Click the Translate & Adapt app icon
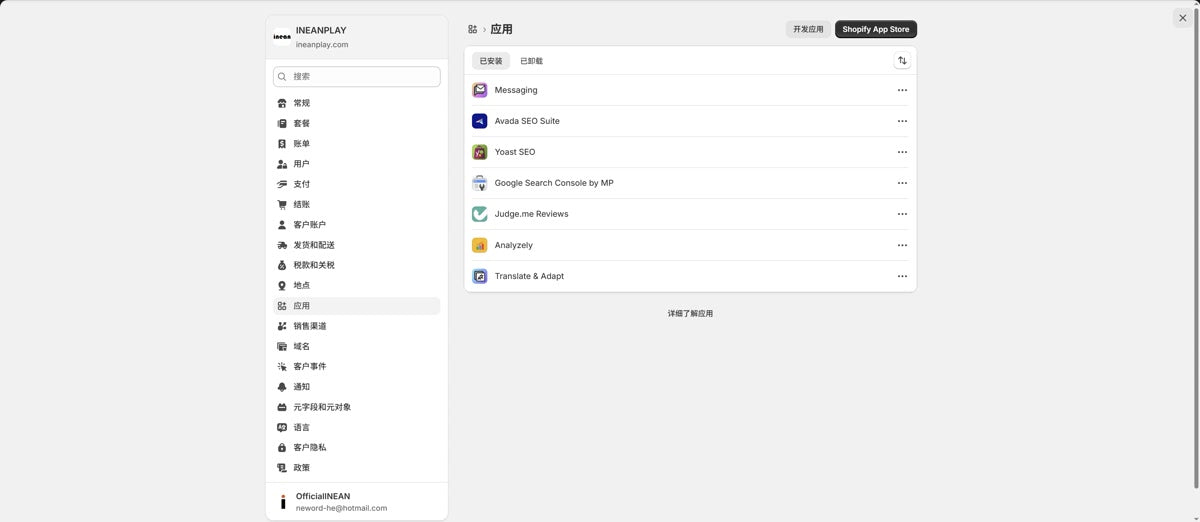The image size is (1200, 522). pos(480,276)
